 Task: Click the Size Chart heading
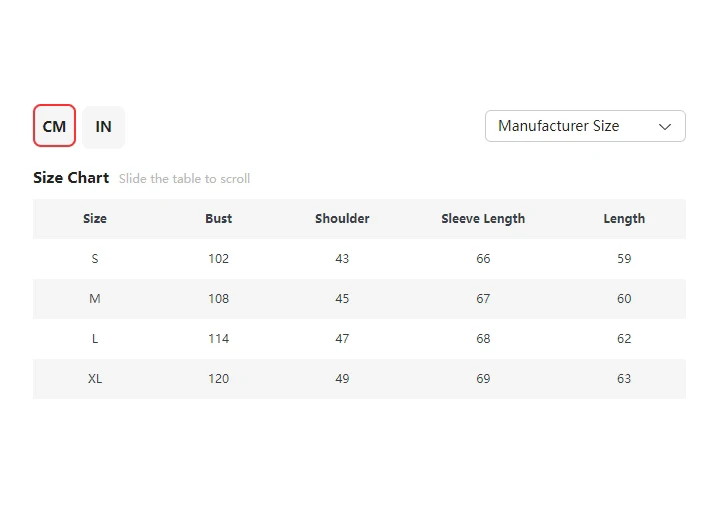pos(71,178)
